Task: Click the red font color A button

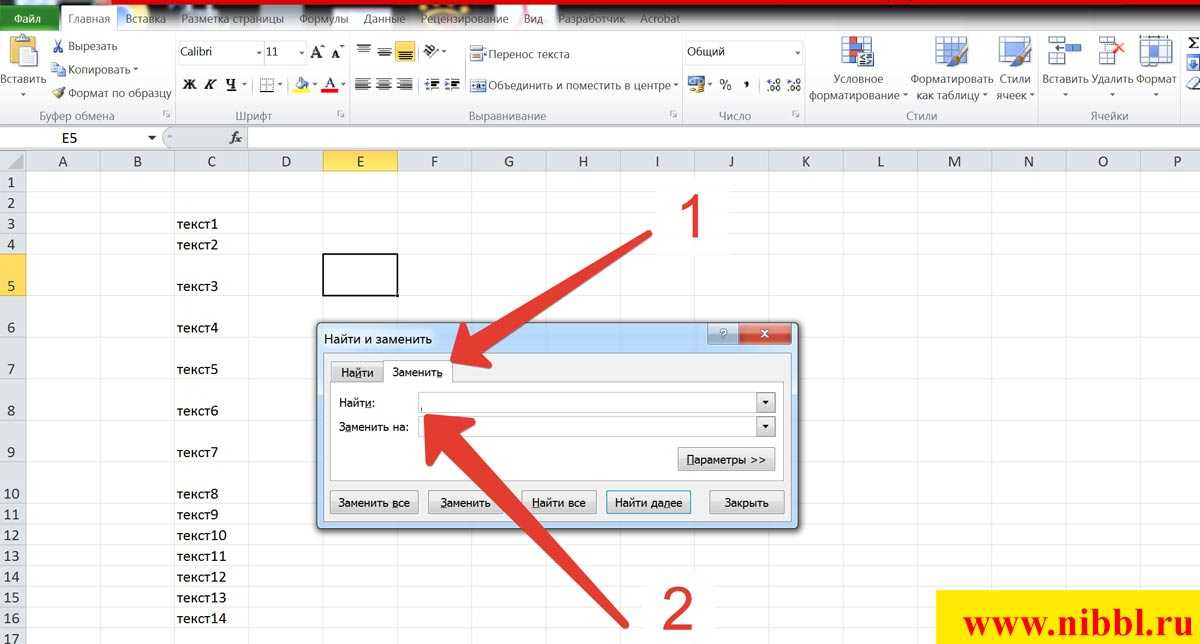Action: pos(331,85)
